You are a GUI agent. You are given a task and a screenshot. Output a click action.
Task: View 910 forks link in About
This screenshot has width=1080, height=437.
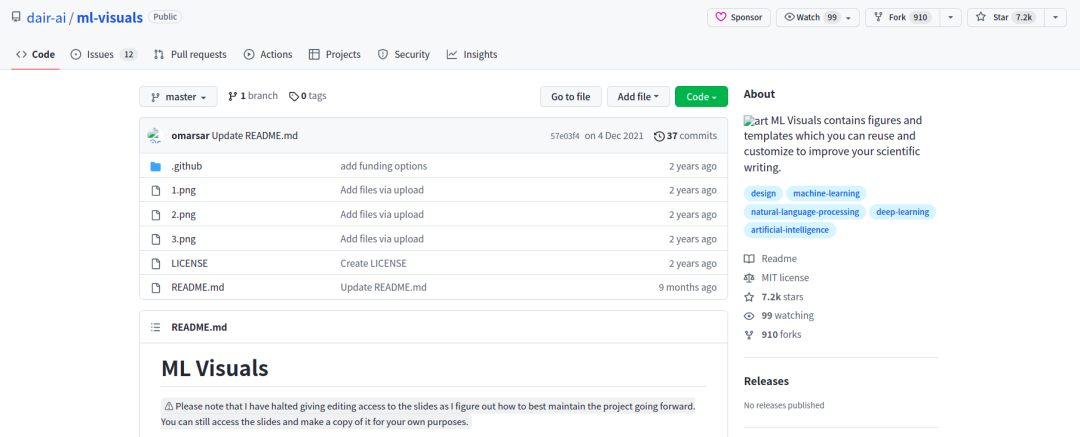pos(773,334)
